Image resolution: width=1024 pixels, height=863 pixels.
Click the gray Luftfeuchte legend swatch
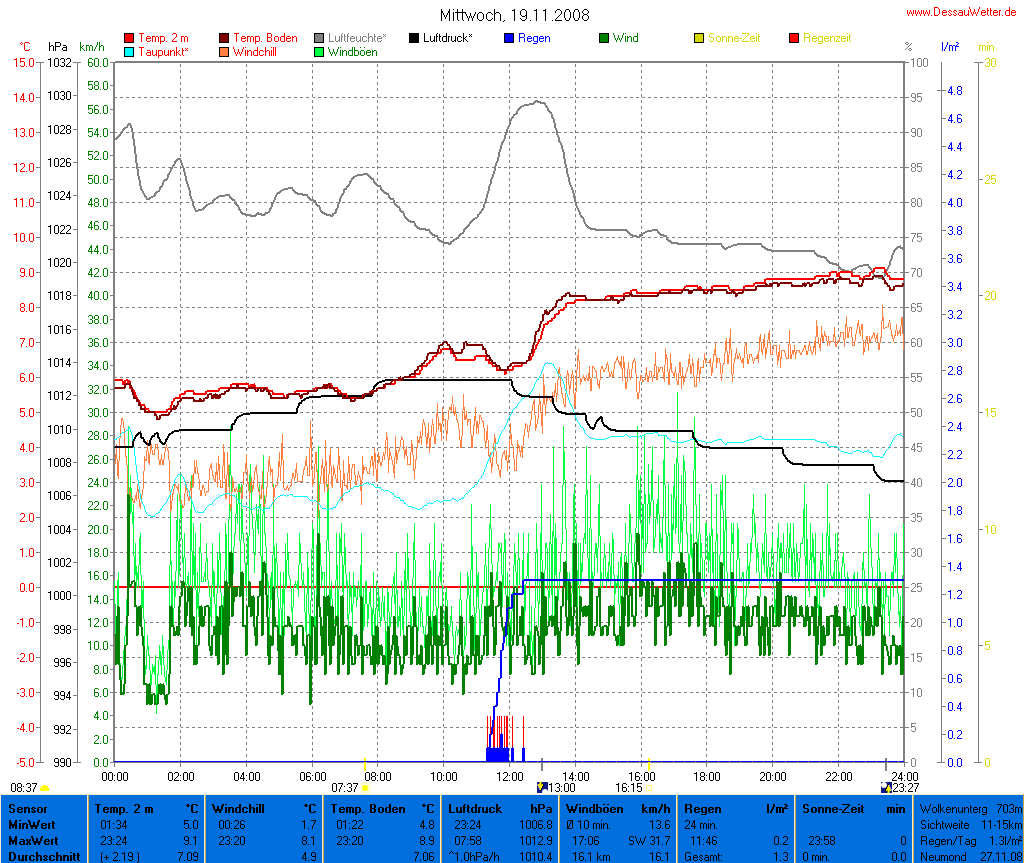click(320, 38)
